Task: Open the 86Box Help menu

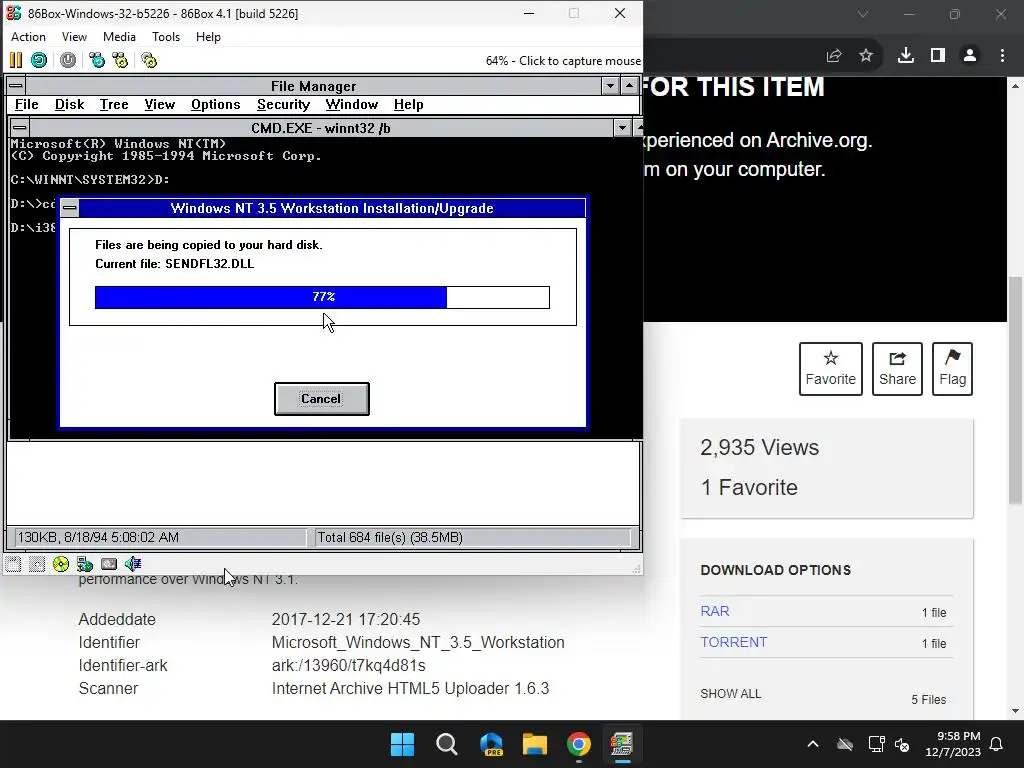Action: pyautogui.click(x=208, y=37)
